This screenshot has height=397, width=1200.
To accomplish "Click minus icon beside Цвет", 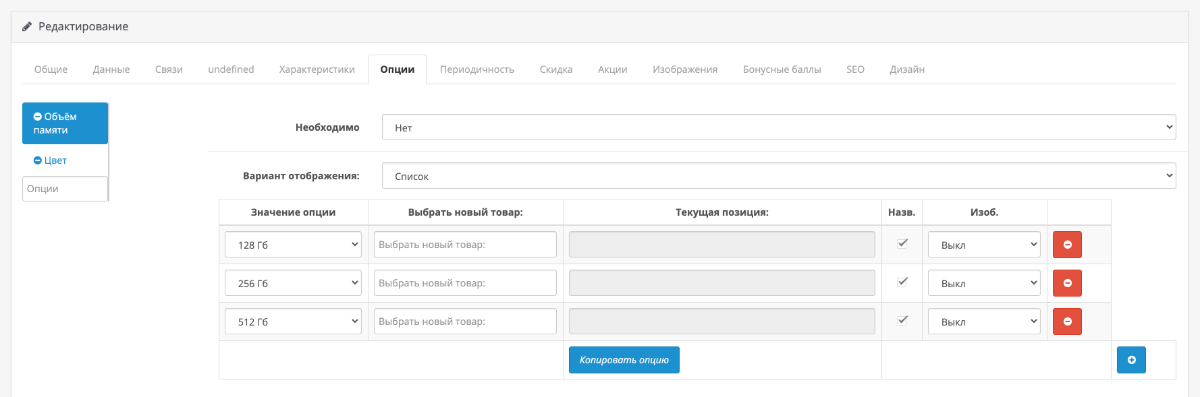I will click(x=37, y=160).
